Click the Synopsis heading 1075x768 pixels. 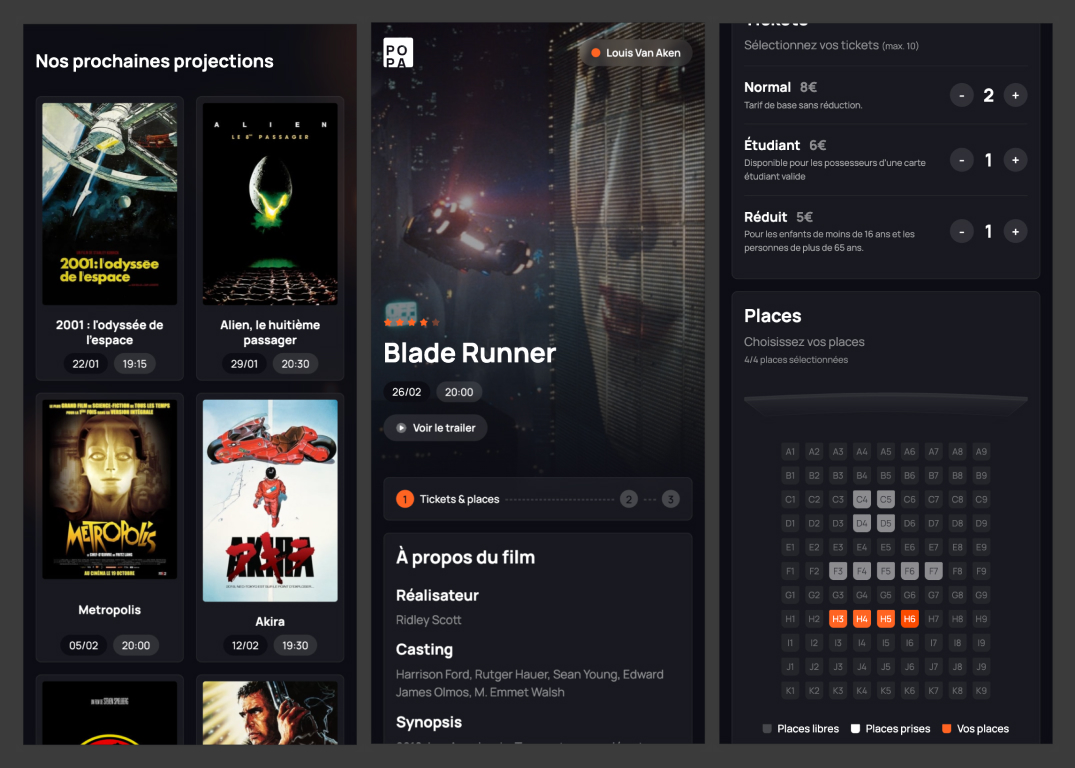pos(428,722)
